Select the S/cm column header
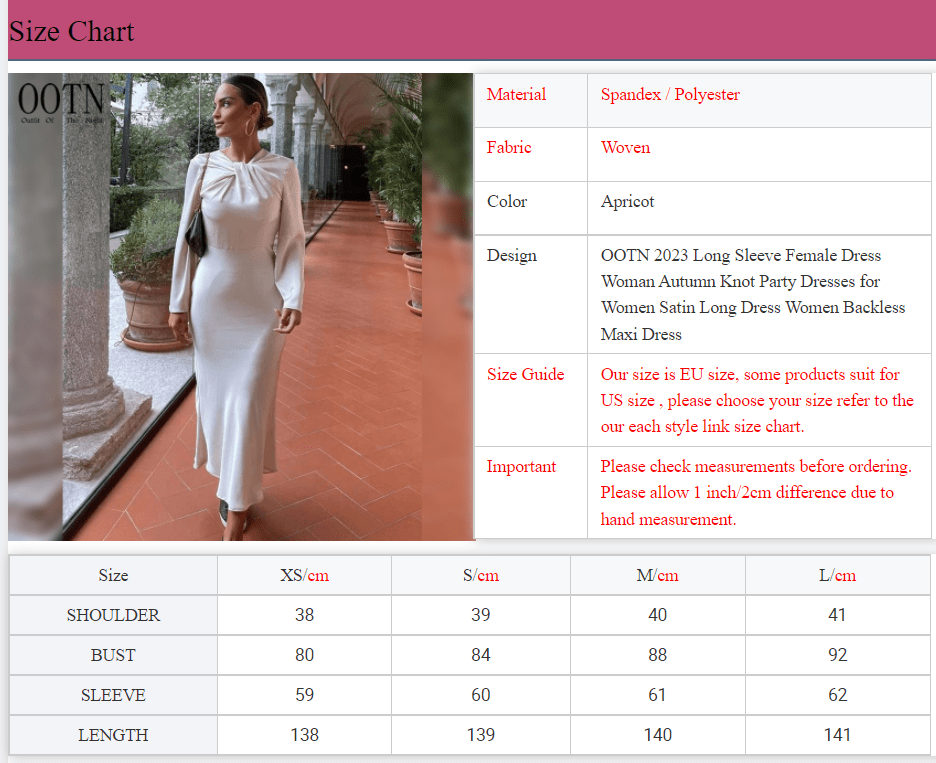Image resolution: width=936 pixels, height=763 pixels. pyautogui.click(x=480, y=575)
